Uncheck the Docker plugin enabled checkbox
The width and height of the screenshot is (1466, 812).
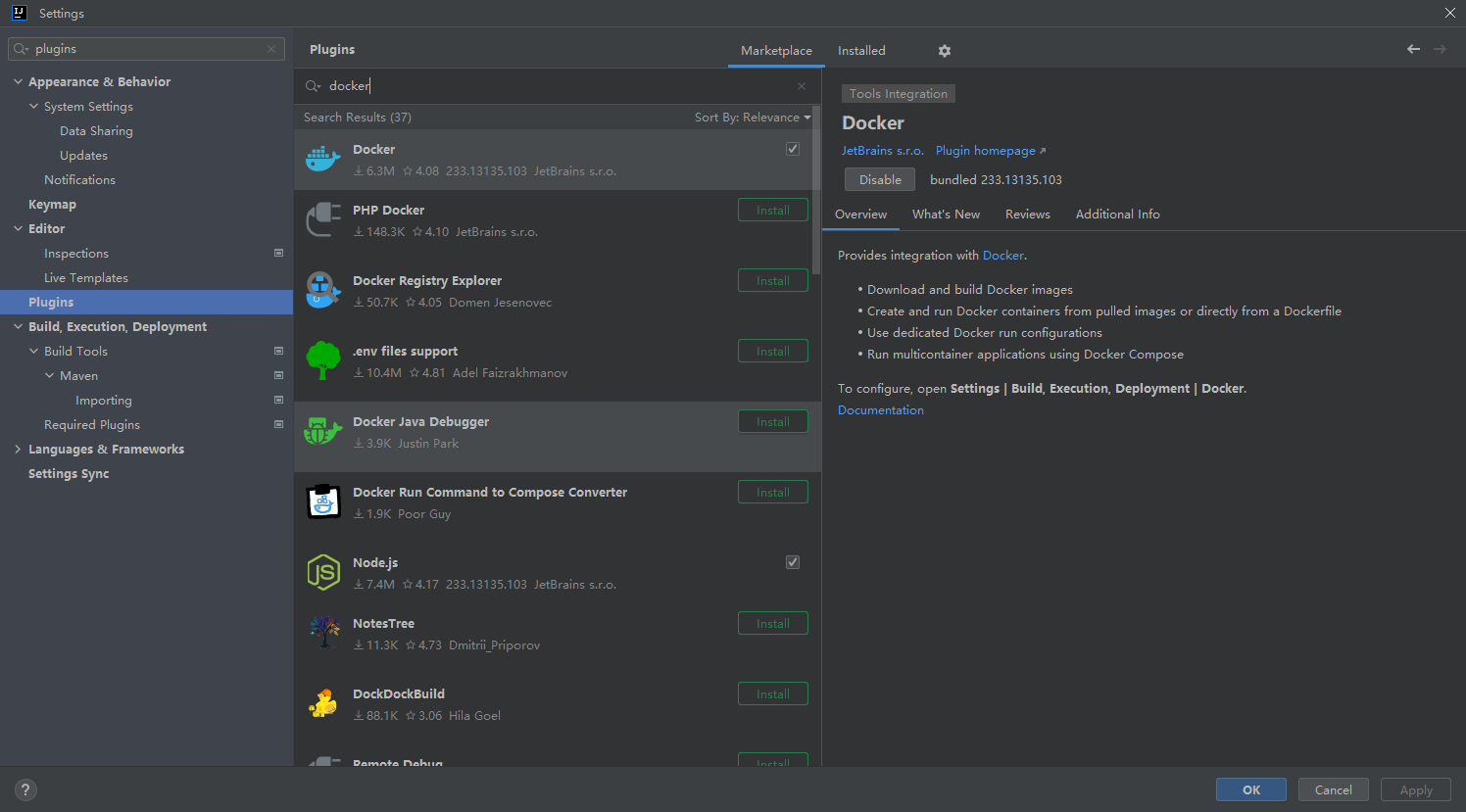pyautogui.click(x=793, y=149)
